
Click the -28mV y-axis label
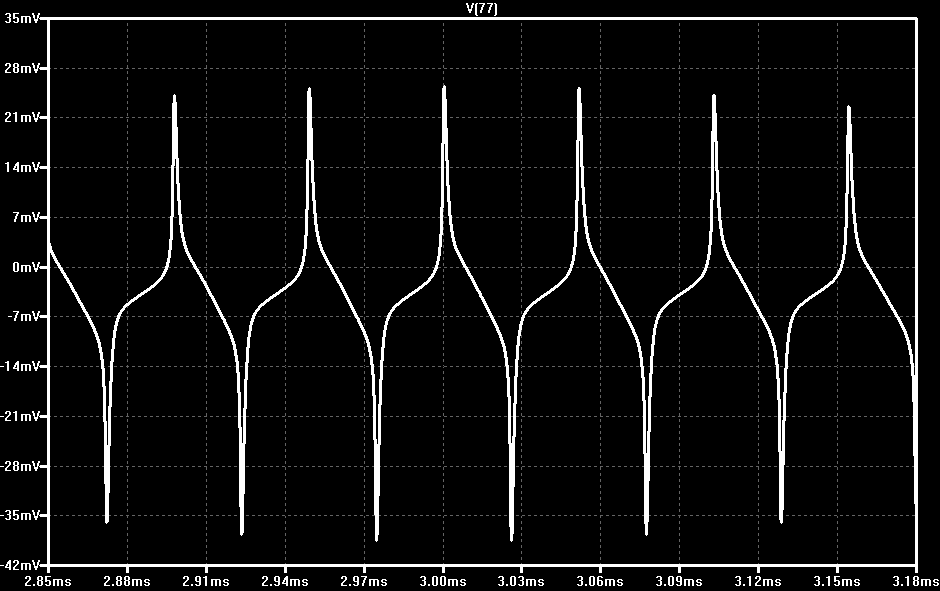coord(20,466)
